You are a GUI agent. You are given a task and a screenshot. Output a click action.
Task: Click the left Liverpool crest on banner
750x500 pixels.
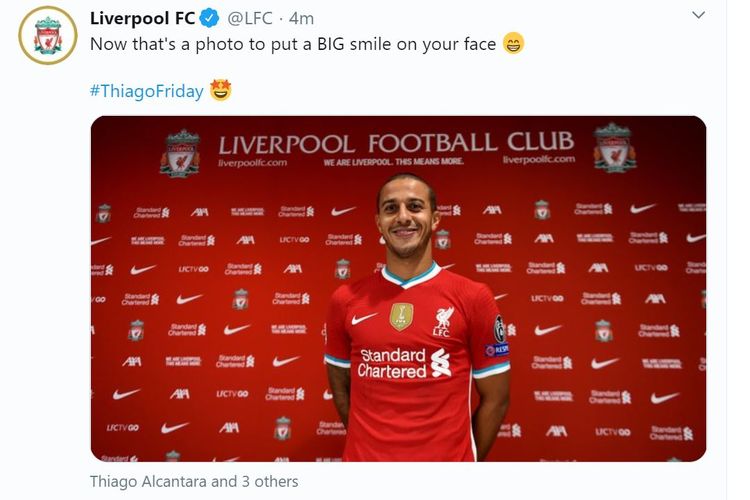[x=180, y=153]
